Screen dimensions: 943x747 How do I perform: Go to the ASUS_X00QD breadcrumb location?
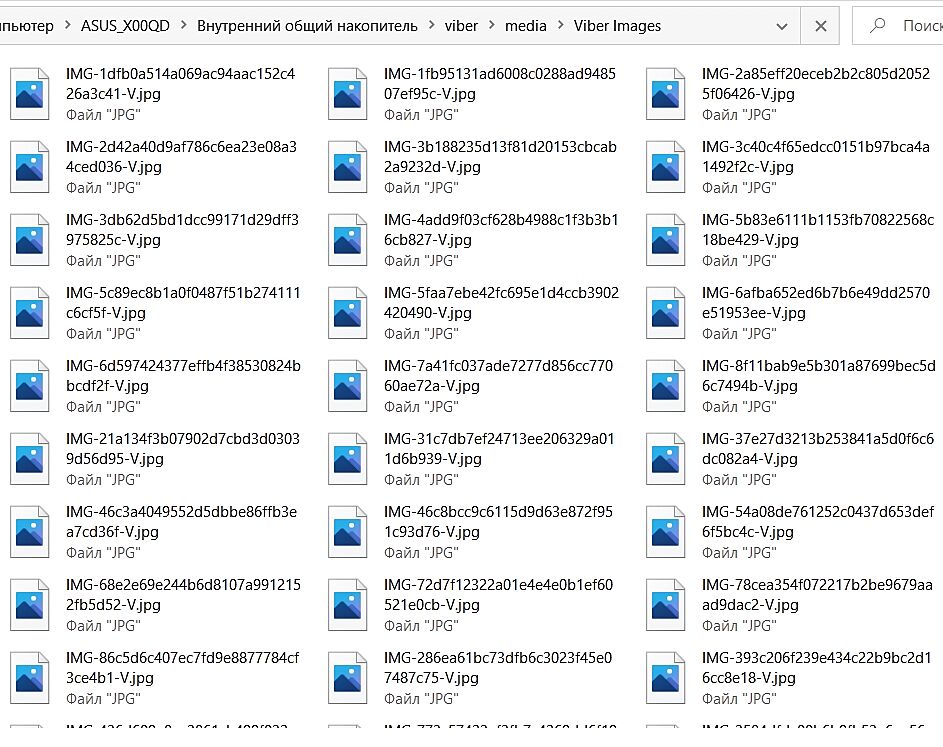[x=125, y=26]
